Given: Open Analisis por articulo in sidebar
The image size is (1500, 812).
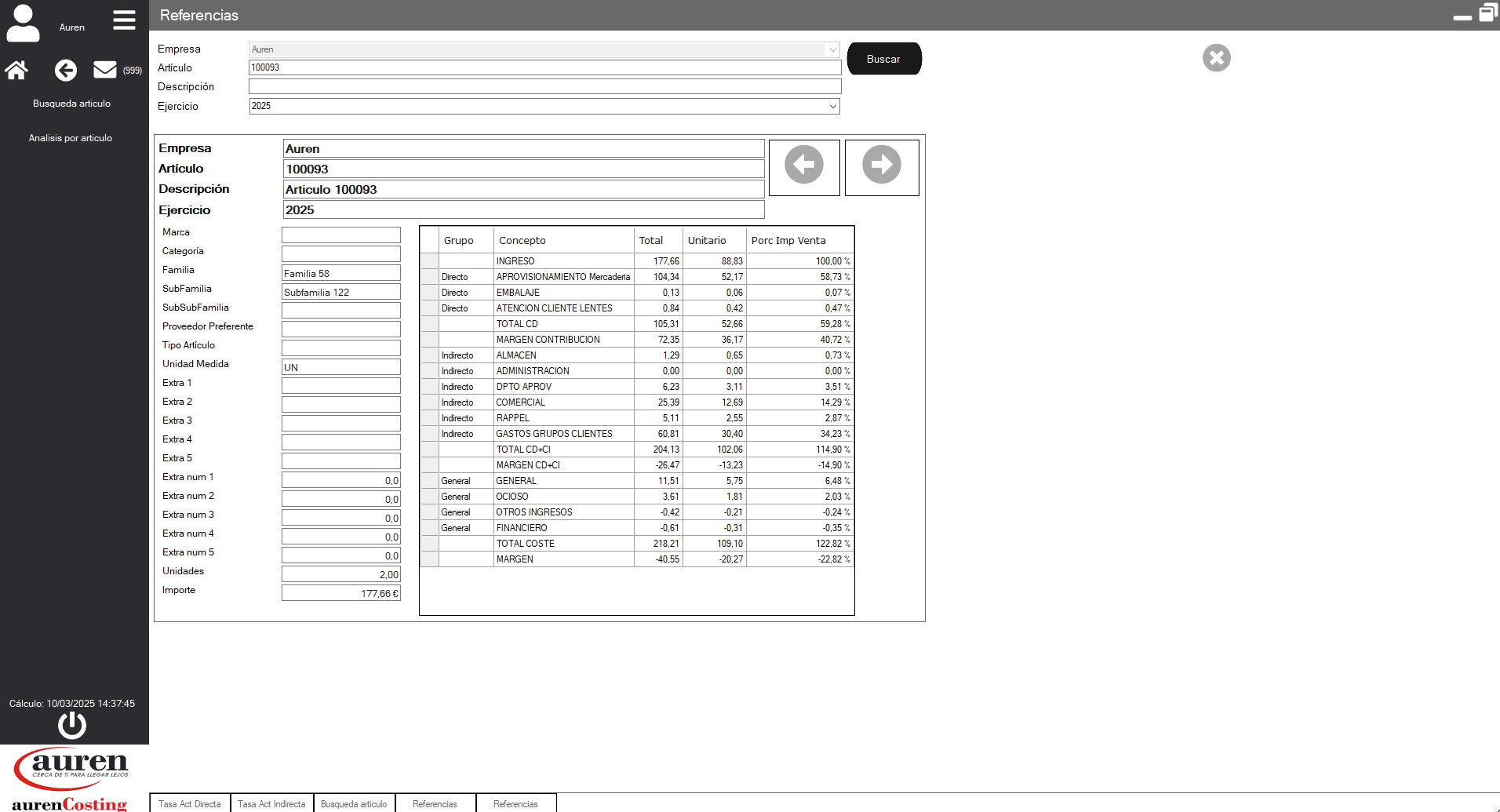Looking at the screenshot, I should (71, 138).
